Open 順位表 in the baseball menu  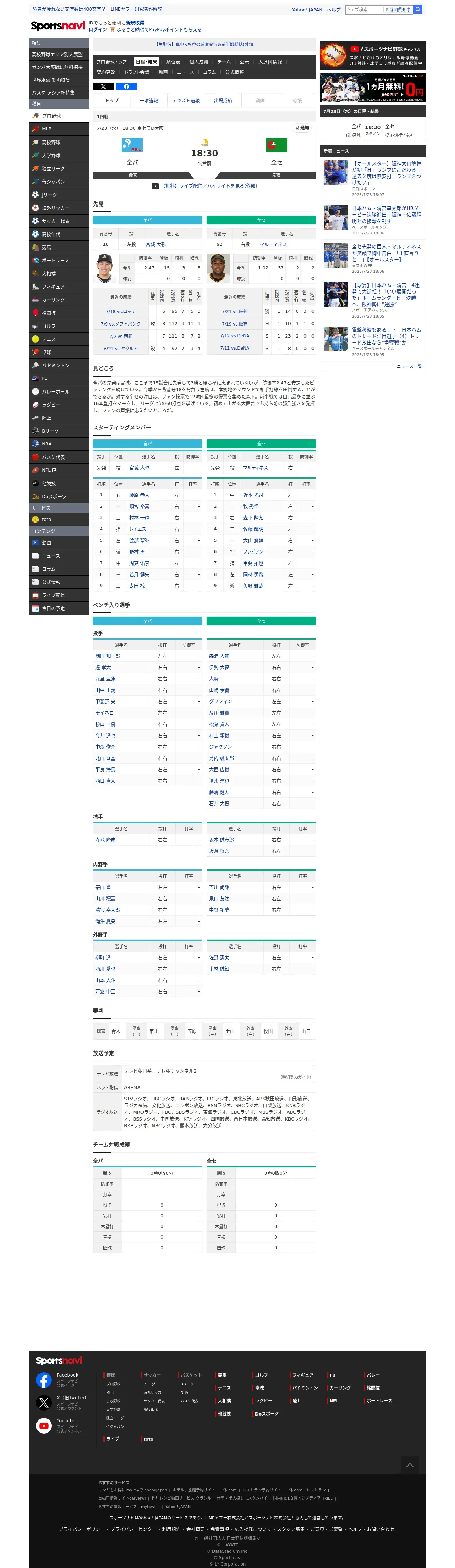click(173, 62)
